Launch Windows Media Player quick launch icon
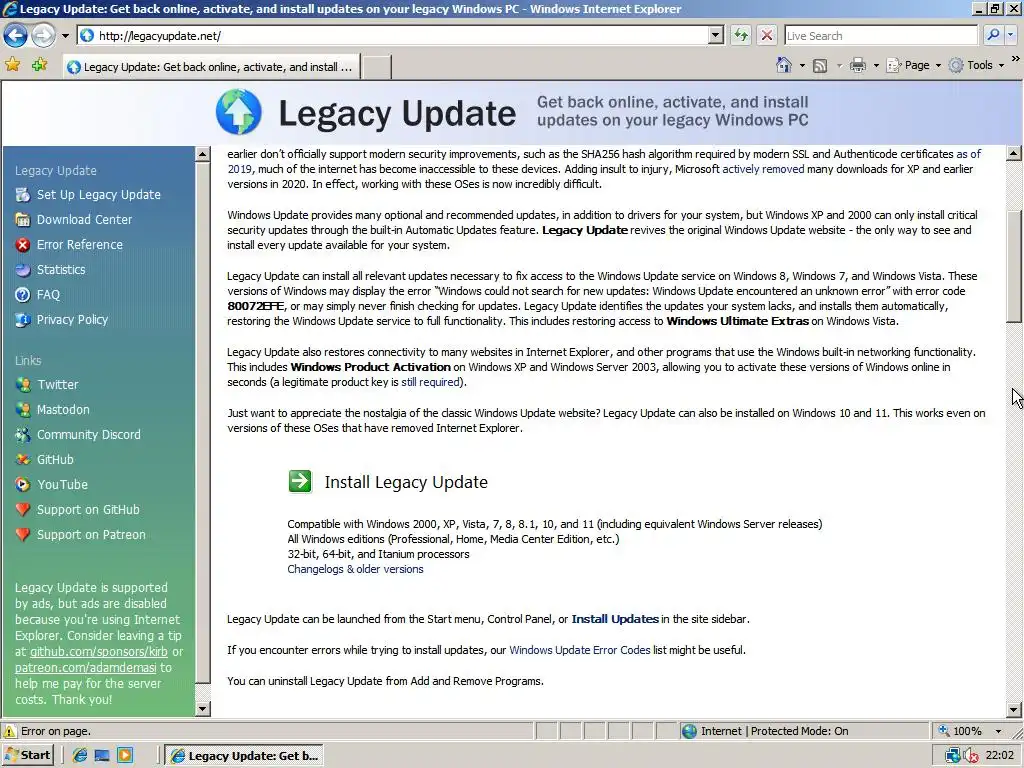 [x=125, y=756]
